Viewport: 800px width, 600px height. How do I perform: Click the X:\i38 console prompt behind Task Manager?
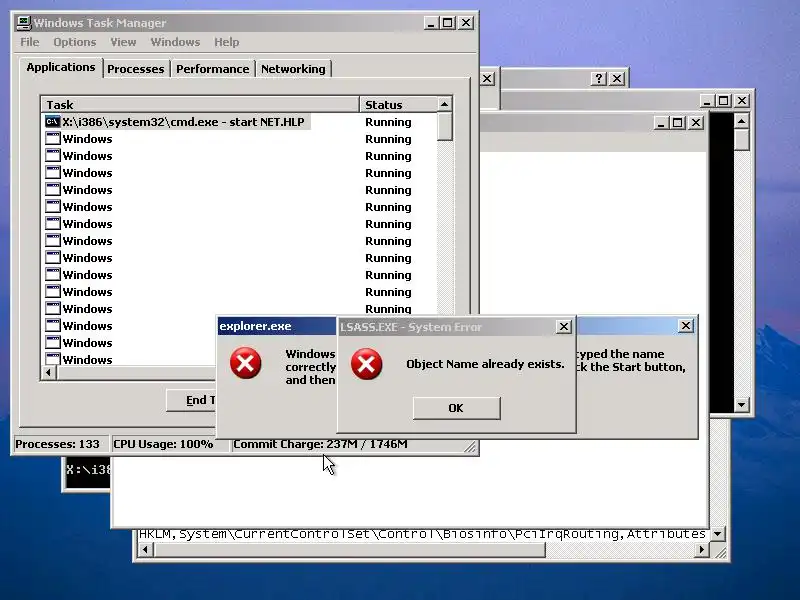click(x=88, y=470)
